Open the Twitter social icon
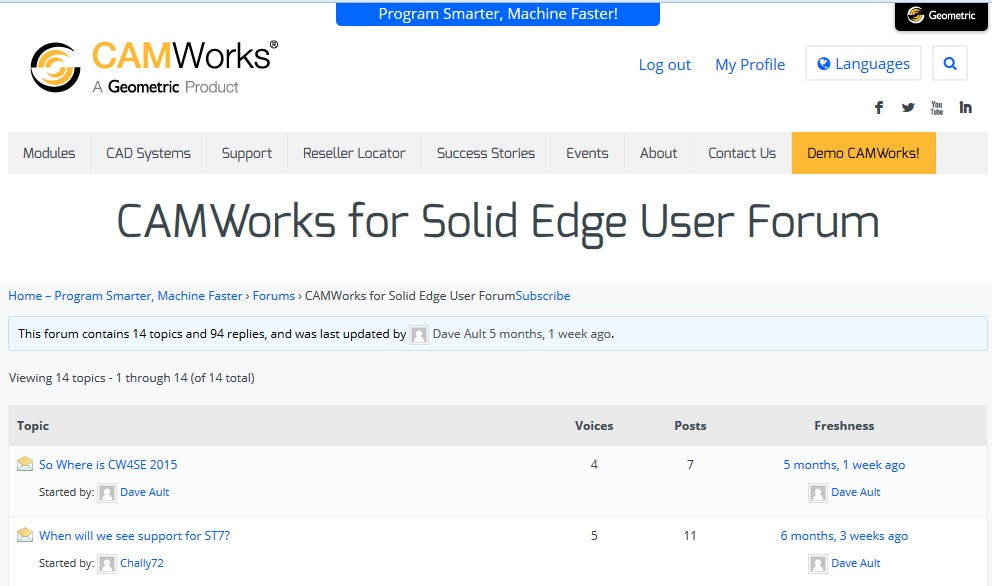 (x=908, y=108)
